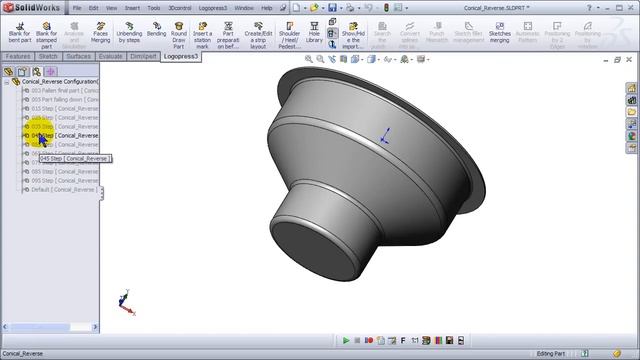Toggle the Section View

pyautogui.click(x=343, y=60)
